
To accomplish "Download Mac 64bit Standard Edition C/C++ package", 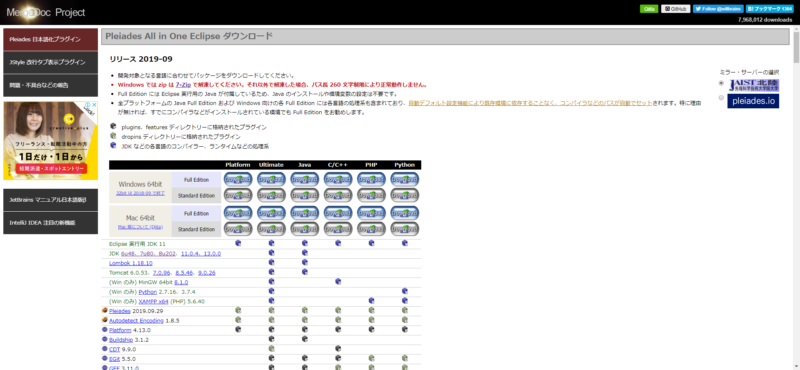I will point(338,229).
